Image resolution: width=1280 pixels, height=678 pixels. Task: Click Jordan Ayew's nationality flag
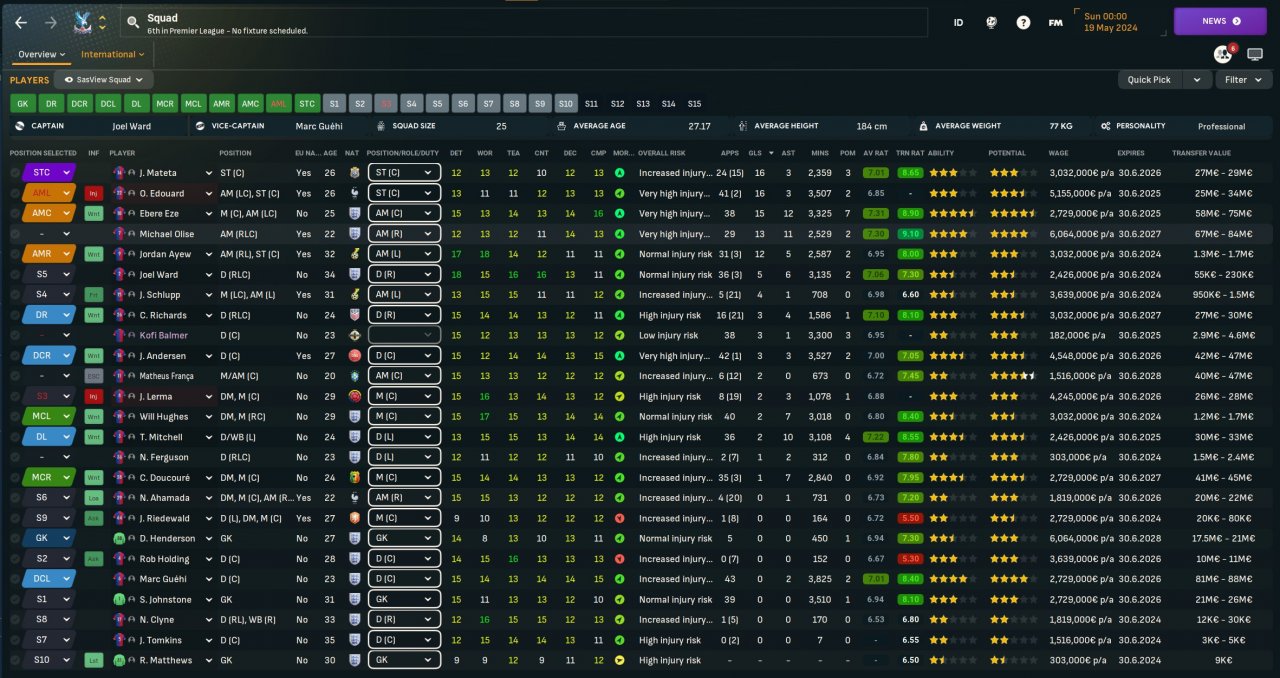pos(353,254)
